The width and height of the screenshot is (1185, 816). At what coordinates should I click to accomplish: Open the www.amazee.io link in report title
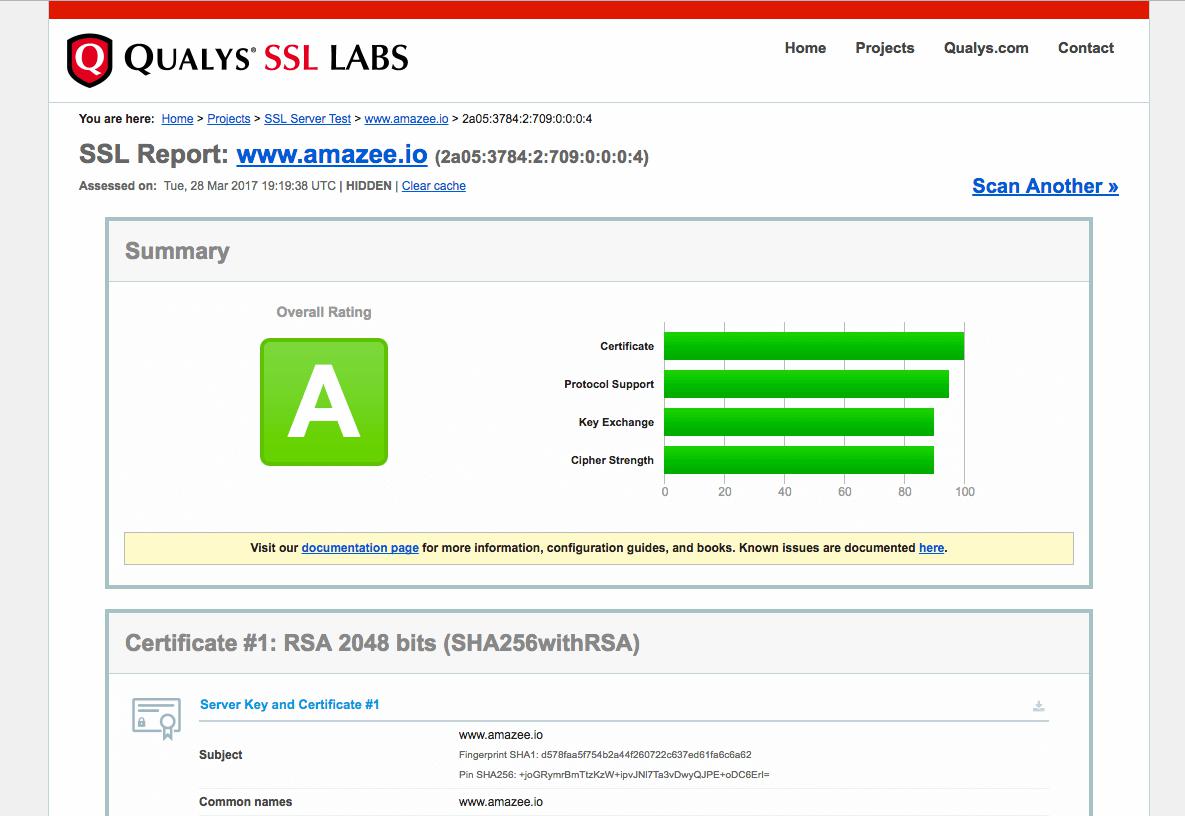[332, 155]
